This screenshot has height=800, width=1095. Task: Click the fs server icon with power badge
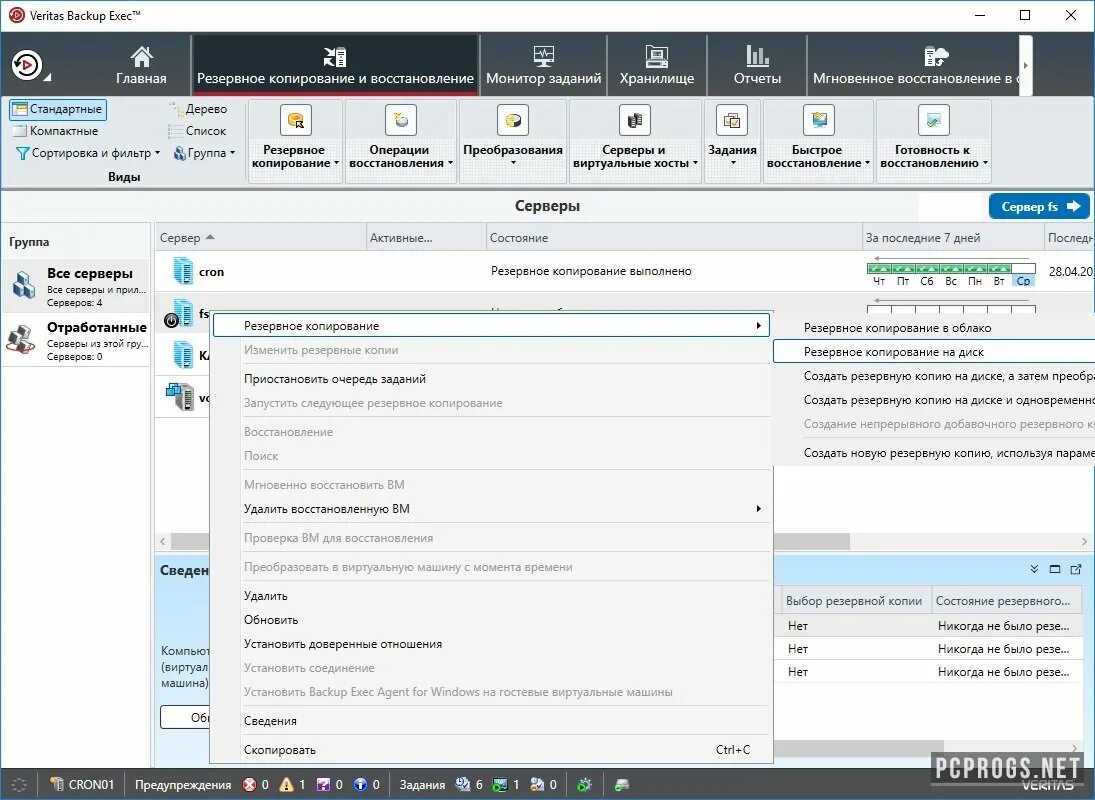180,313
